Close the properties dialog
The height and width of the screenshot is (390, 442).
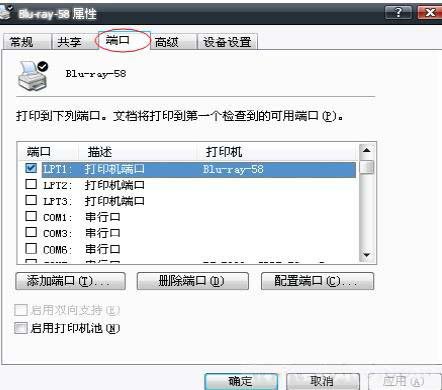[x=429, y=13]
